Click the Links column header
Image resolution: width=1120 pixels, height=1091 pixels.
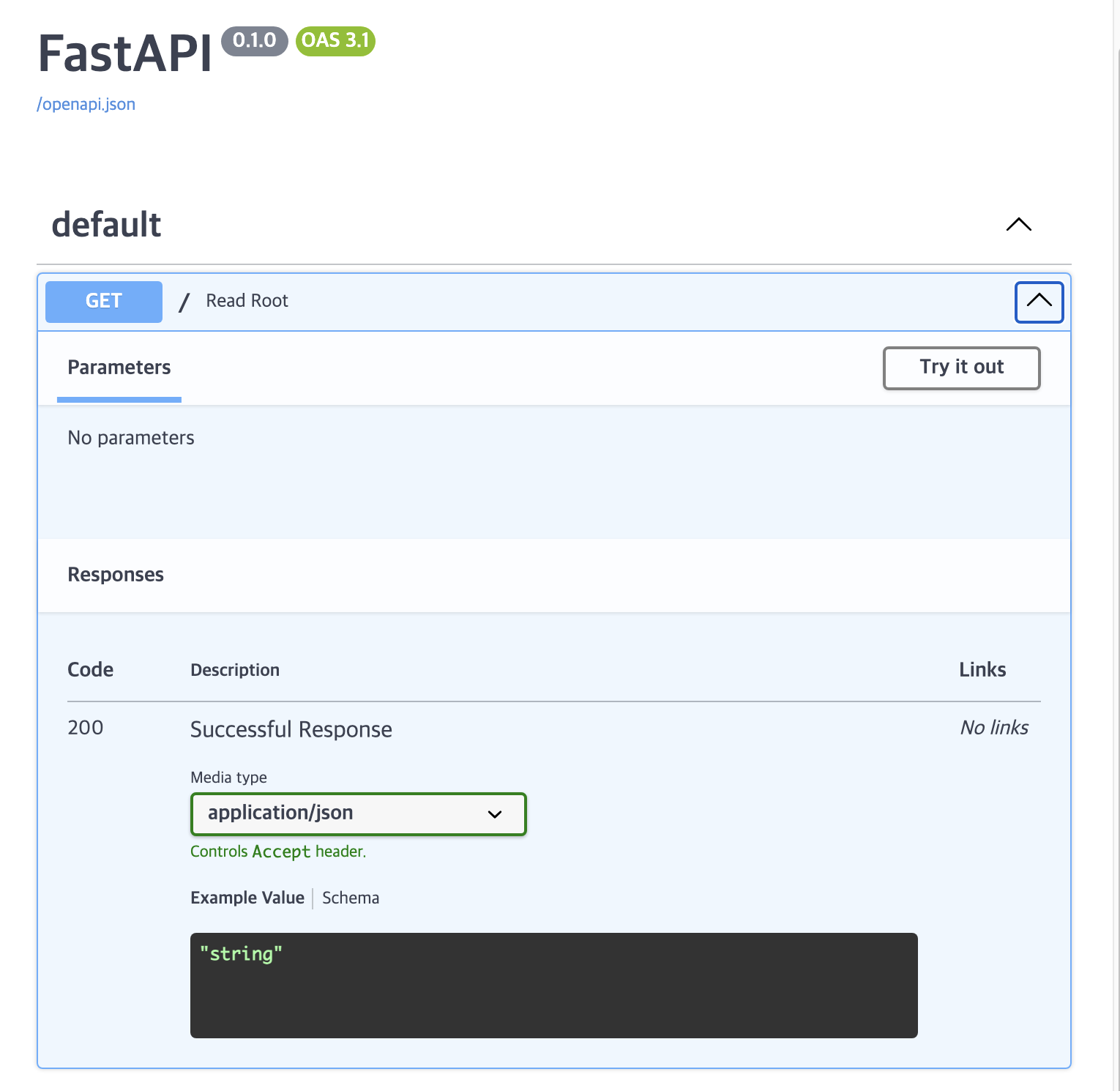[982, 670]
